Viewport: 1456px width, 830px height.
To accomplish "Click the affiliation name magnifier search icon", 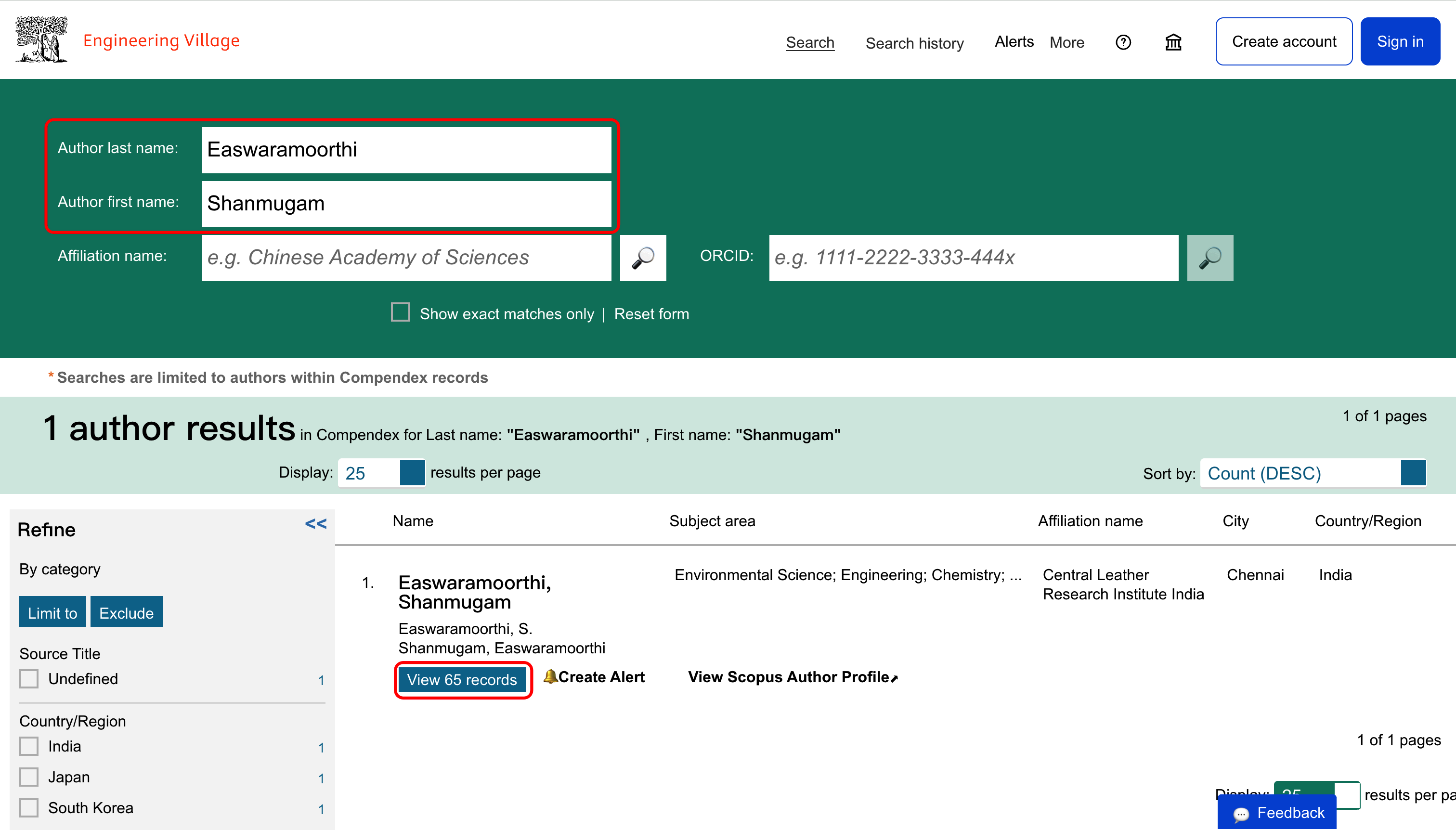I will [x=642, y=258].
